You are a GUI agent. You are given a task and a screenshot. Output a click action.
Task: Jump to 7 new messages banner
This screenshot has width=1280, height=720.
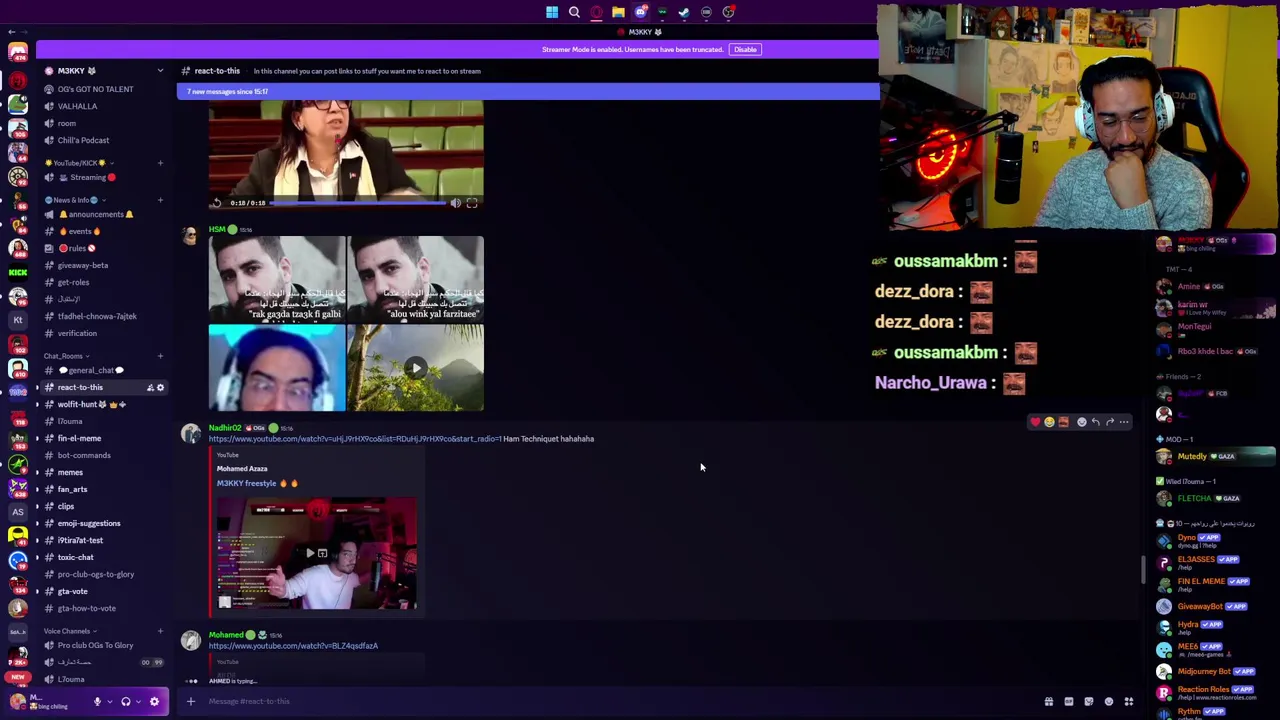(x=528, y=92)
